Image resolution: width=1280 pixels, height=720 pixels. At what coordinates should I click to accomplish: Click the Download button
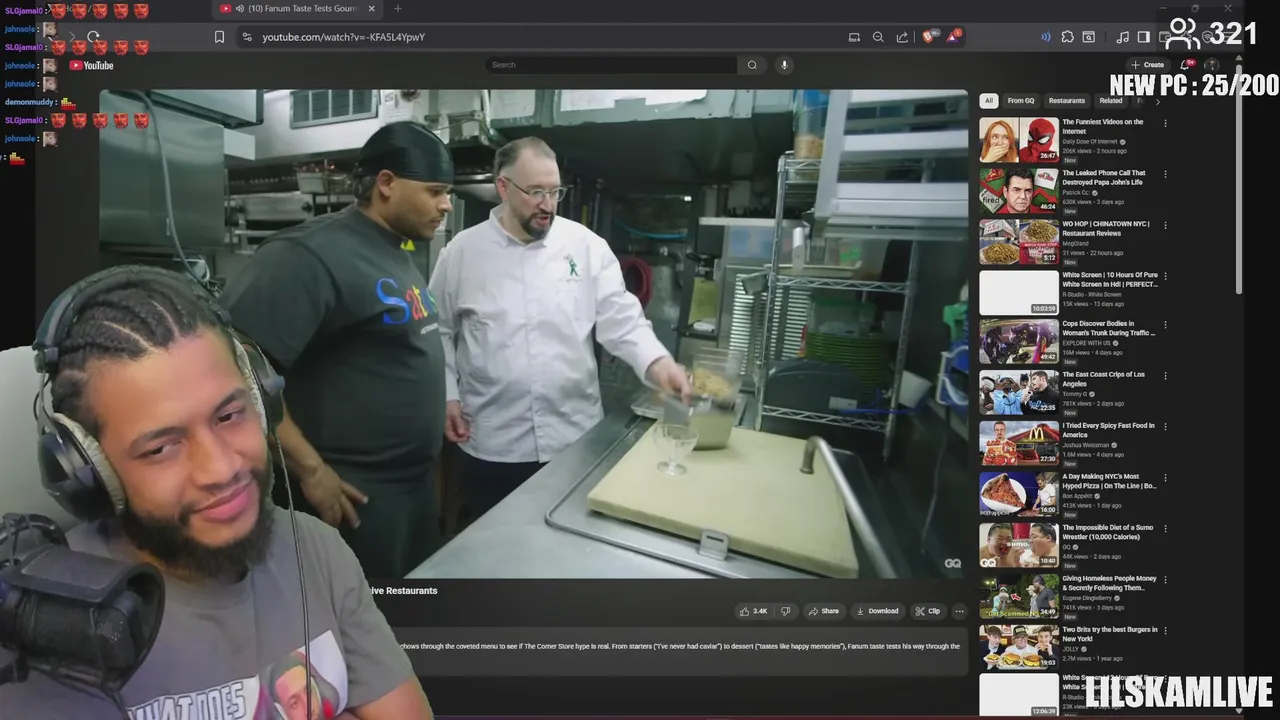pyautogui.click(x=877, y=611)
